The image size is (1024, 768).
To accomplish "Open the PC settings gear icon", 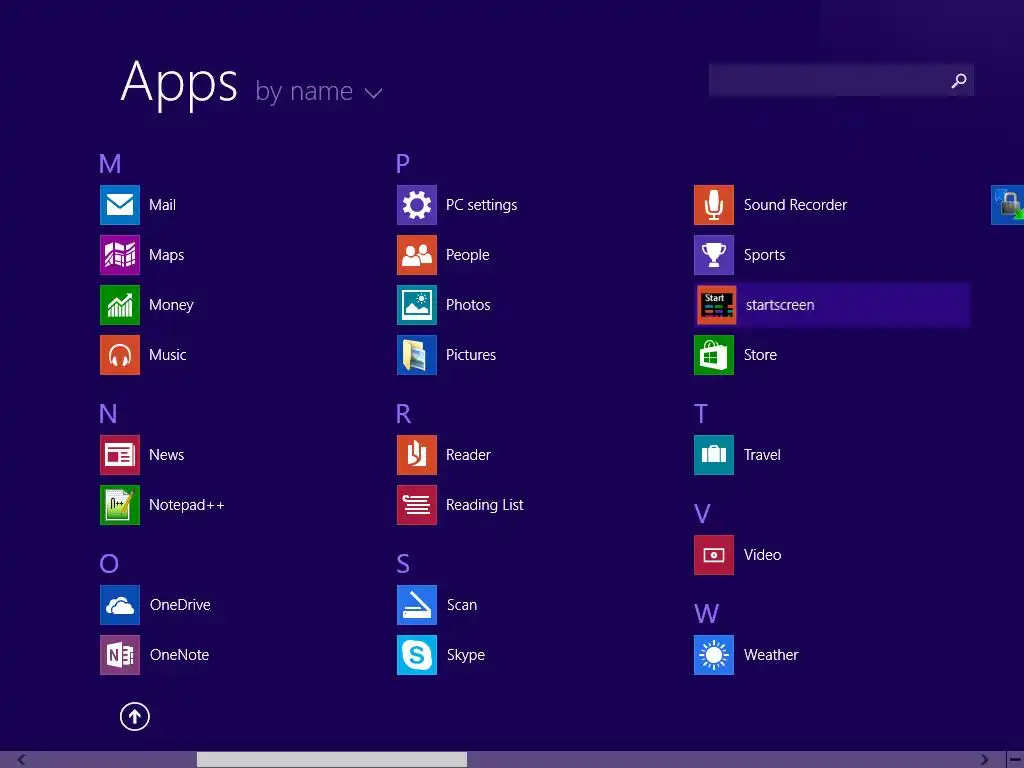I will point(417,205).
